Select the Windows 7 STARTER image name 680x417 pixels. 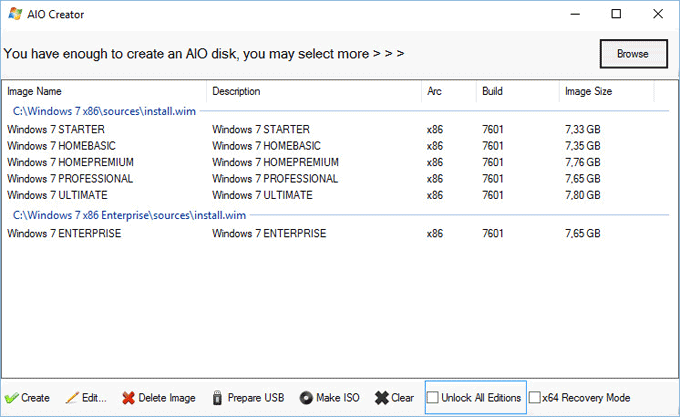(56, 130)
